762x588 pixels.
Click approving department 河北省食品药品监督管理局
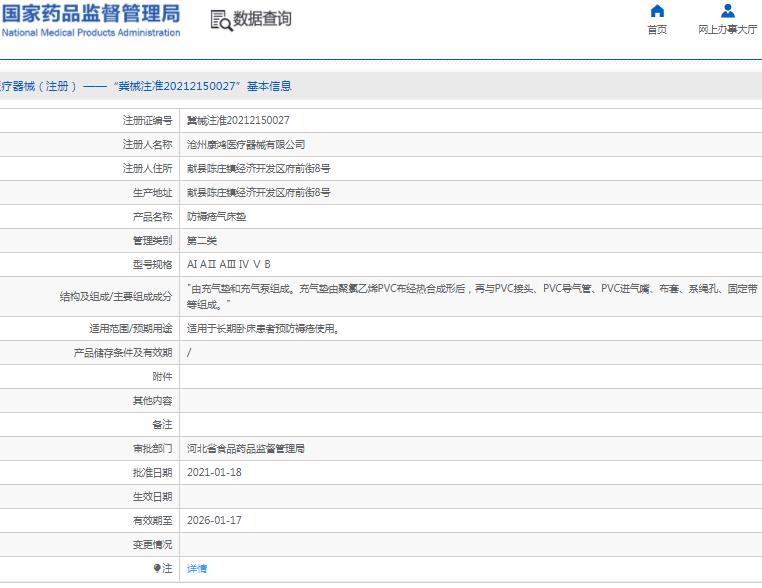246,449
